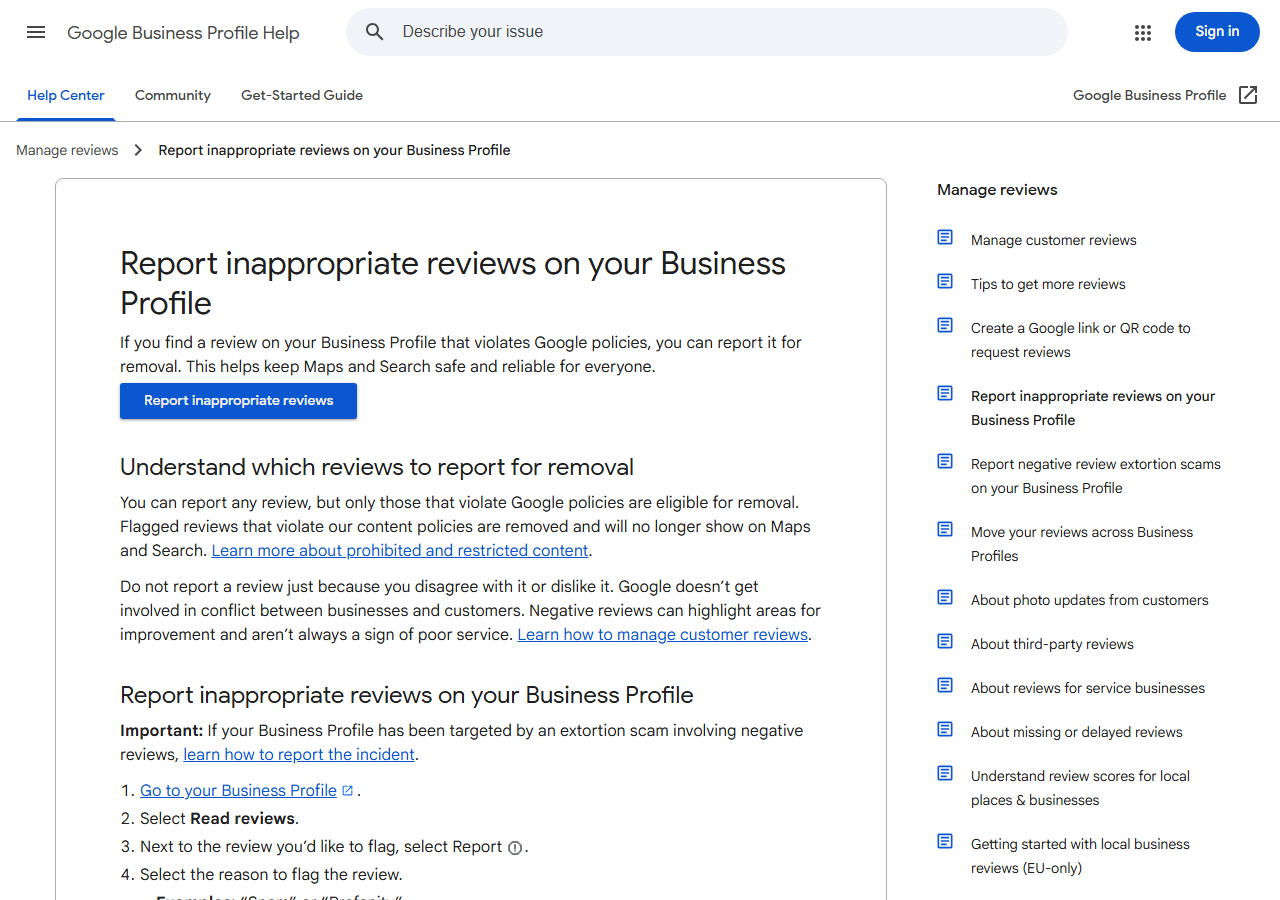
Task: Focus the Describe your issue search field
Action: (x=707, y=32)
